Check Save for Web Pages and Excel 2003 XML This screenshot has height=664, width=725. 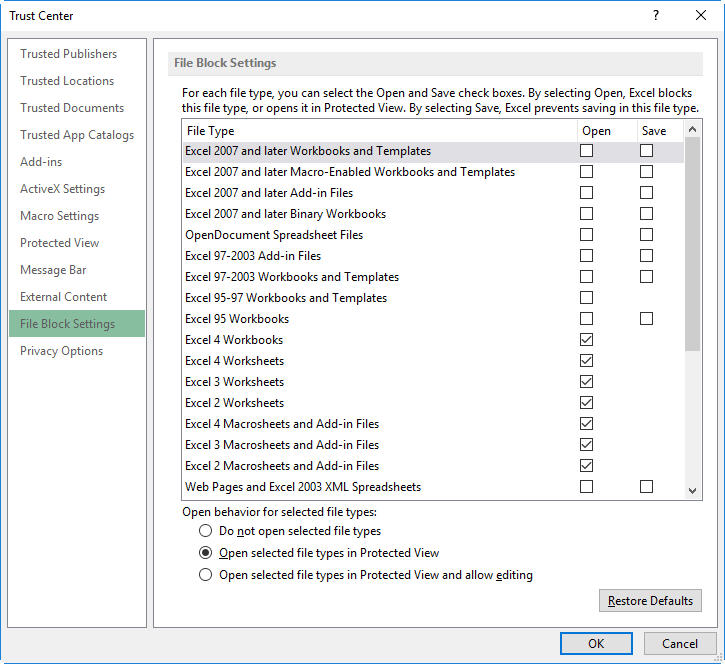pos(646,486)
